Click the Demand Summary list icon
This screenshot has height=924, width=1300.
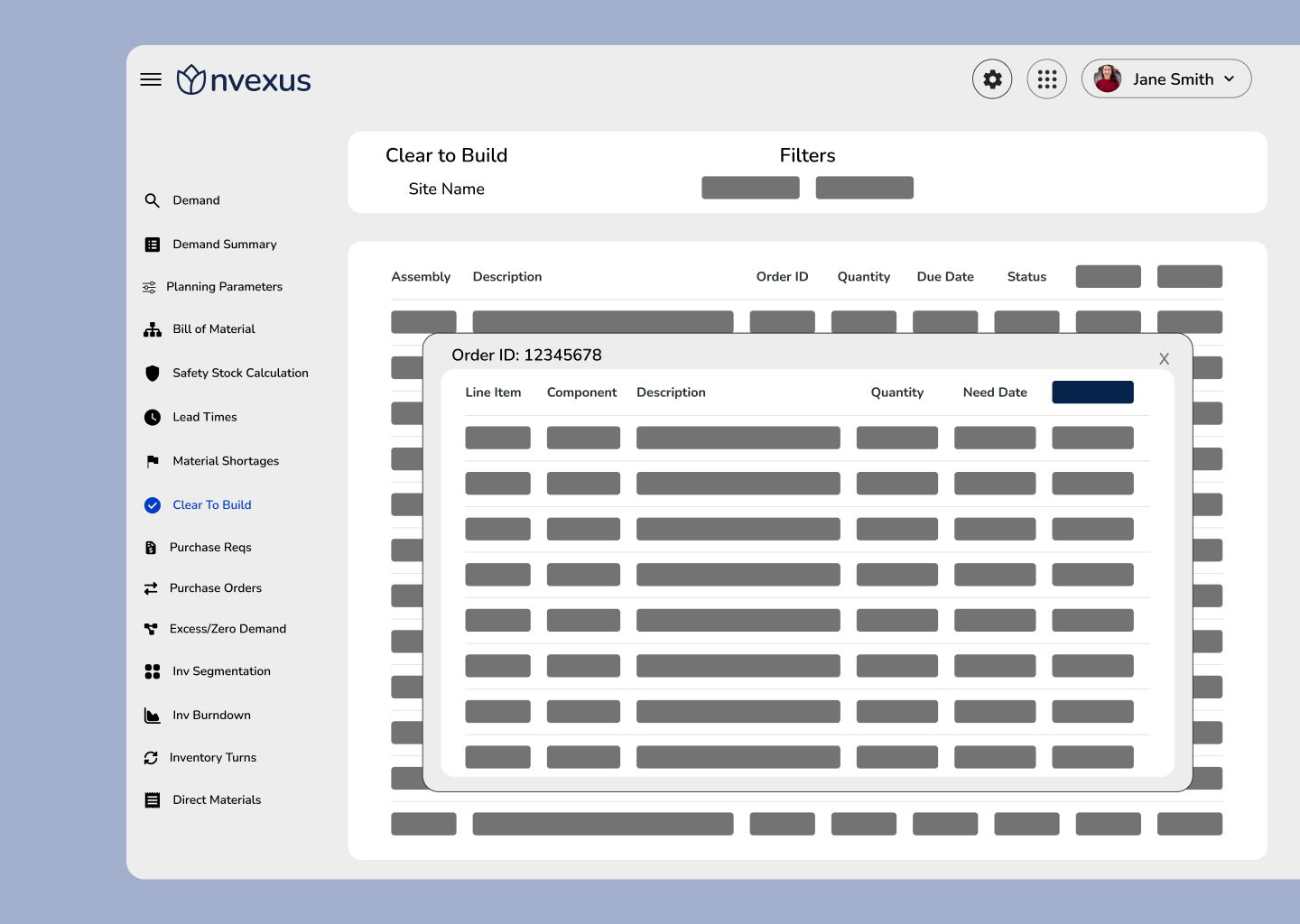point(153,245)
